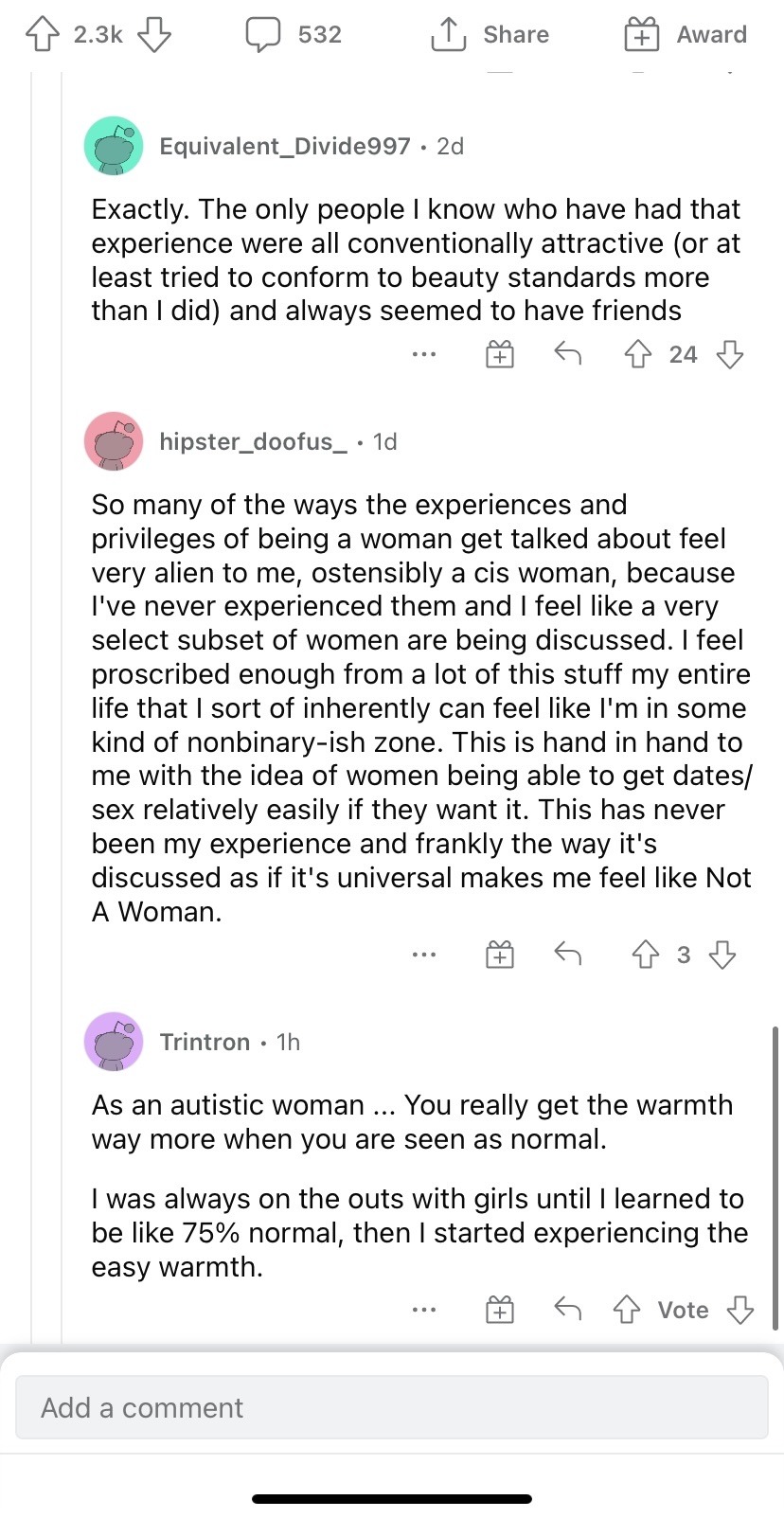Screen dimensions: 784x1518
Task: Upvote the main post
Action: click(x=42, y=35)
